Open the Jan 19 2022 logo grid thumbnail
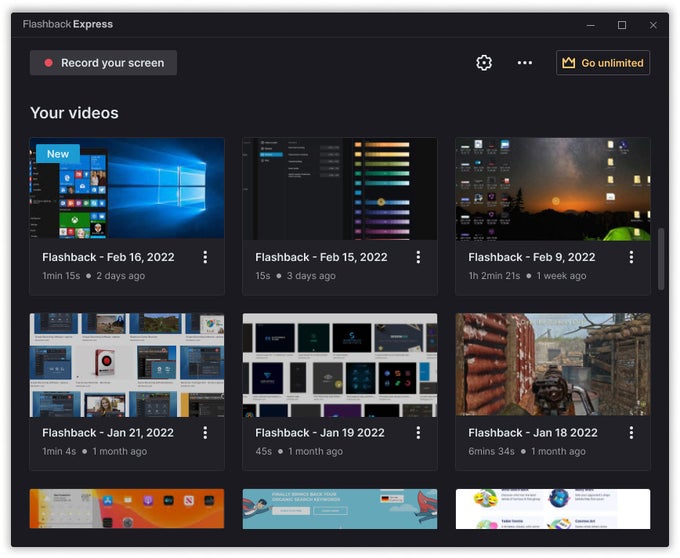 (340, 365)
